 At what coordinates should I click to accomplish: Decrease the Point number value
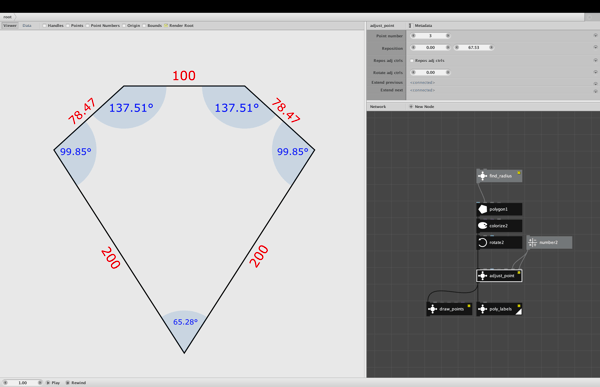413,36
